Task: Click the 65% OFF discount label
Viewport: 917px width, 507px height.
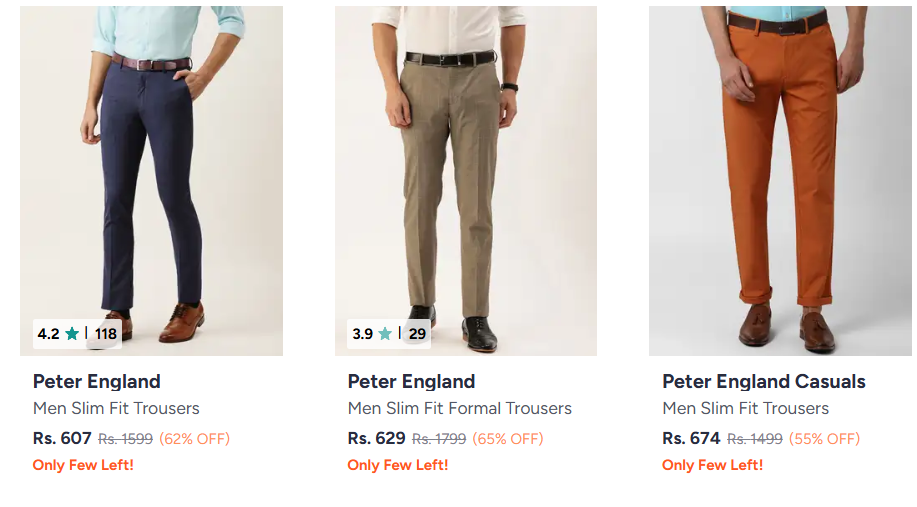Action: pos(508,438)
